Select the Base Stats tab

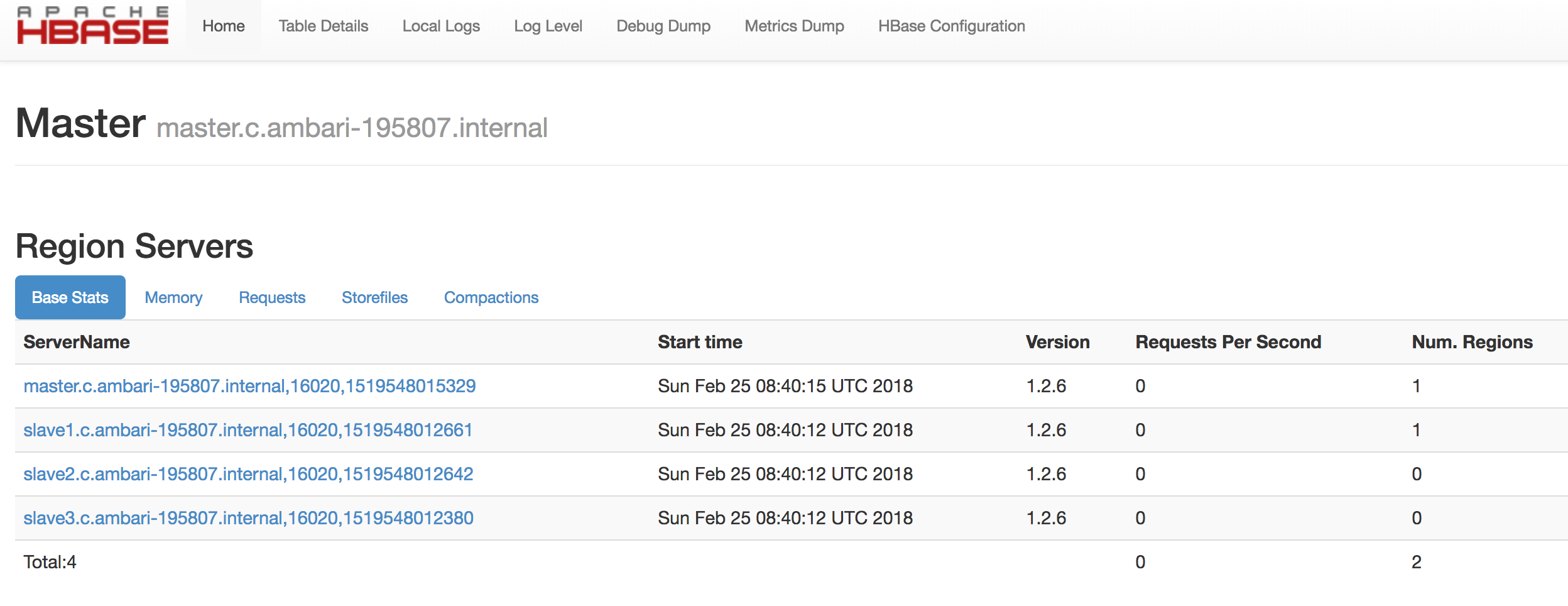[x=70, y=297]
